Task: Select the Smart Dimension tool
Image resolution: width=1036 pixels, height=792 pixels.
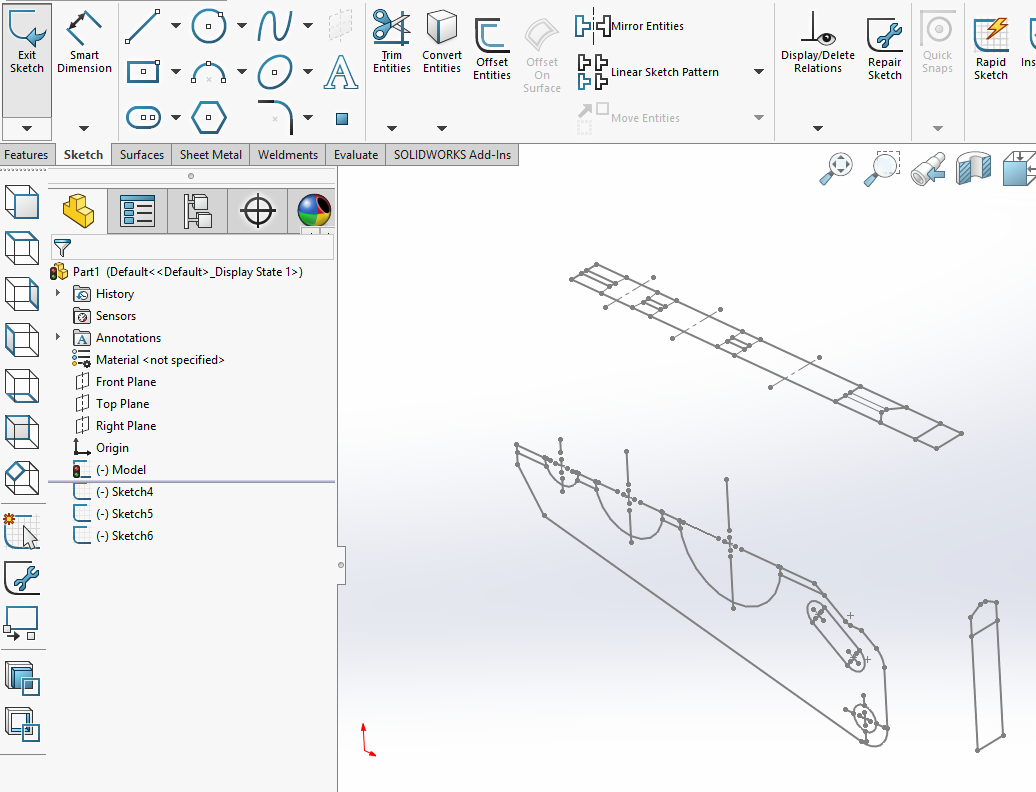Action: pyautogui.click(x=84, y=41)
